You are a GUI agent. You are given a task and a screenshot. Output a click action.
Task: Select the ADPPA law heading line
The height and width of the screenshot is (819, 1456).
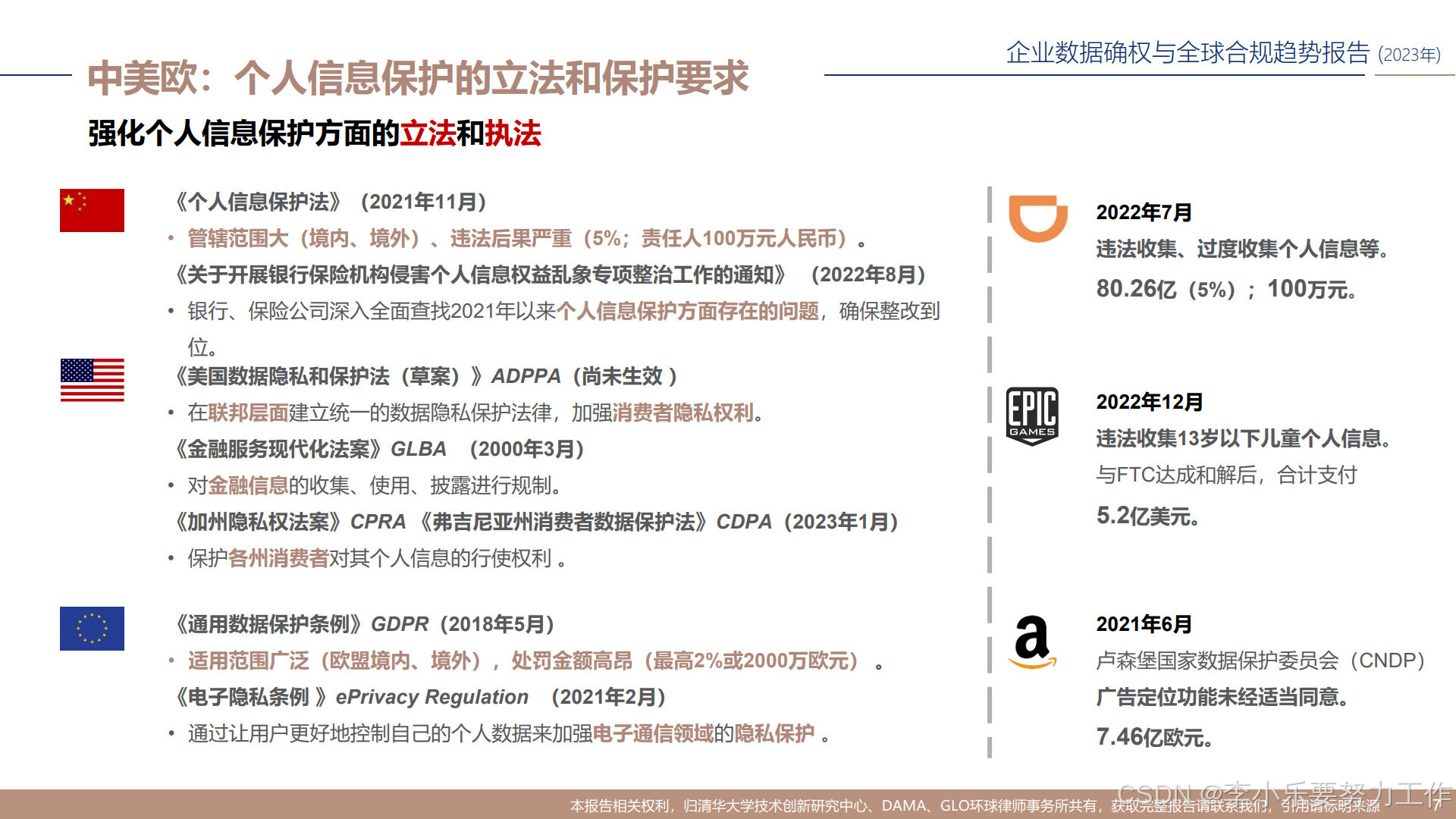coord(426,376)
